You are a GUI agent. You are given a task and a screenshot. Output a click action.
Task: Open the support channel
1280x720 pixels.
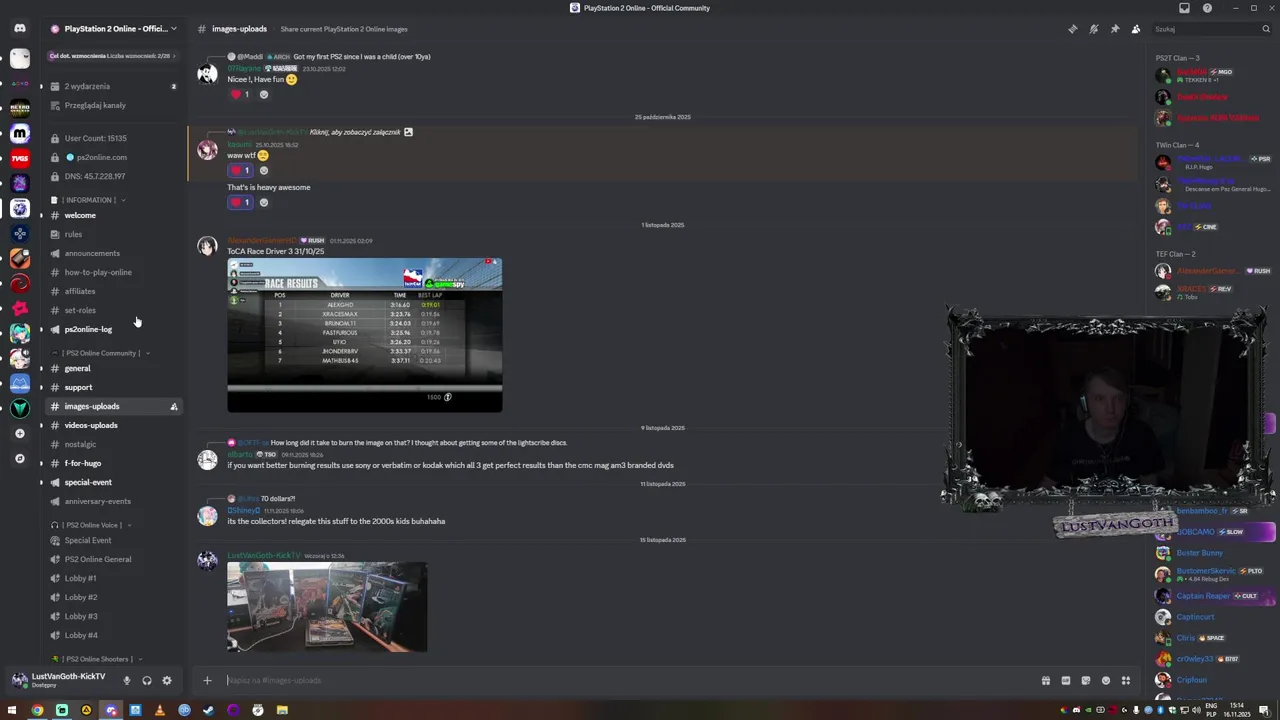[x=112, y=387]
